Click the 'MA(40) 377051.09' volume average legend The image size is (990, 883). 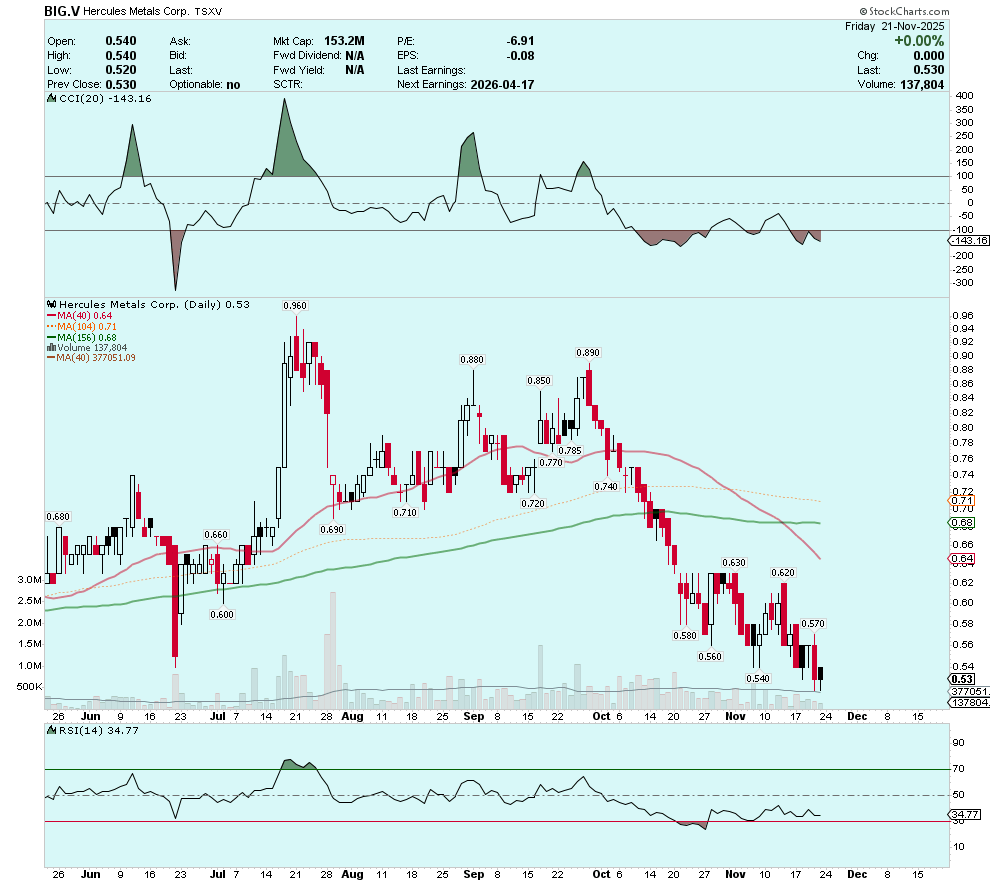coord(95,358)
